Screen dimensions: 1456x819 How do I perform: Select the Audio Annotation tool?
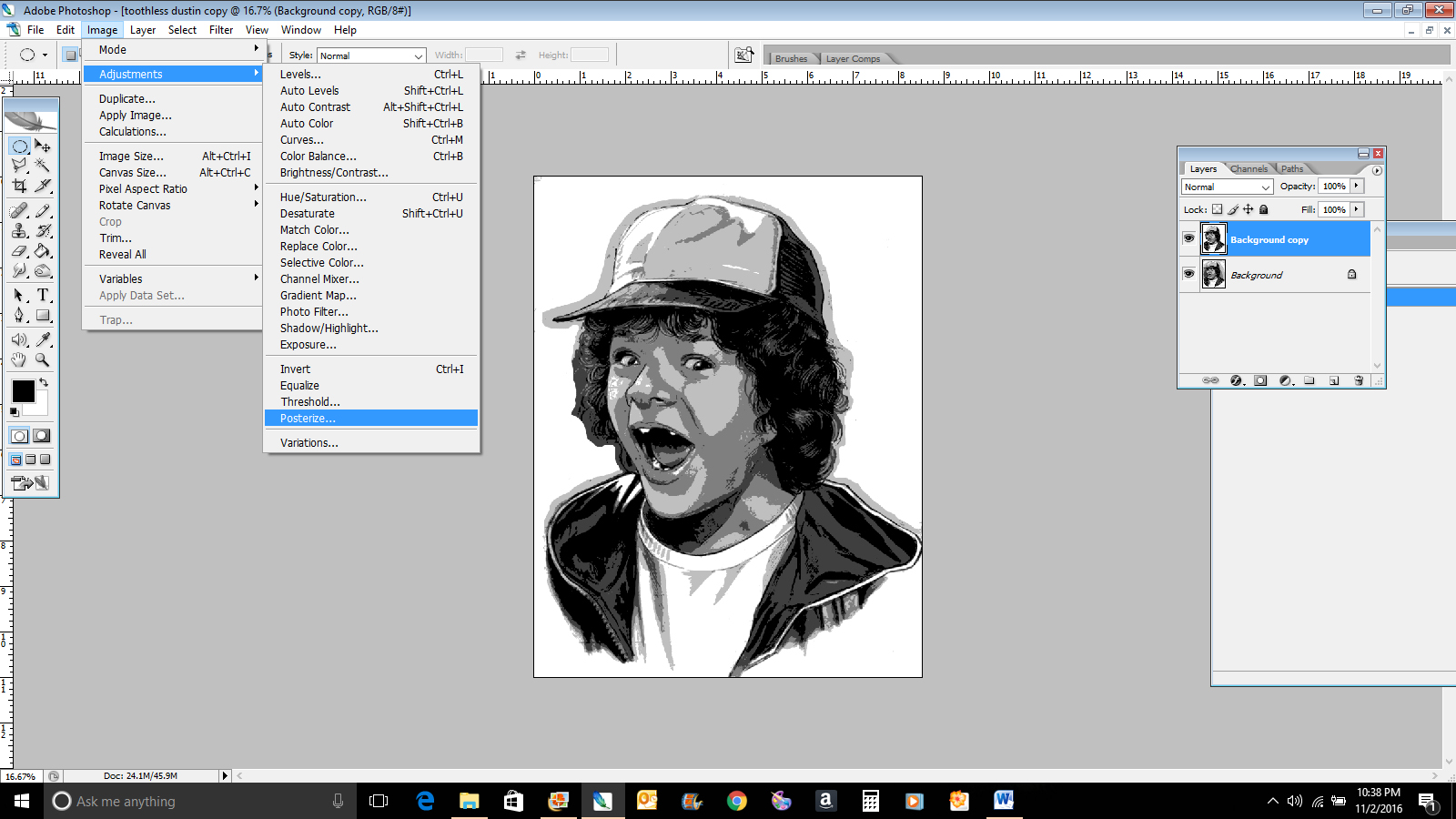[20, 339]
